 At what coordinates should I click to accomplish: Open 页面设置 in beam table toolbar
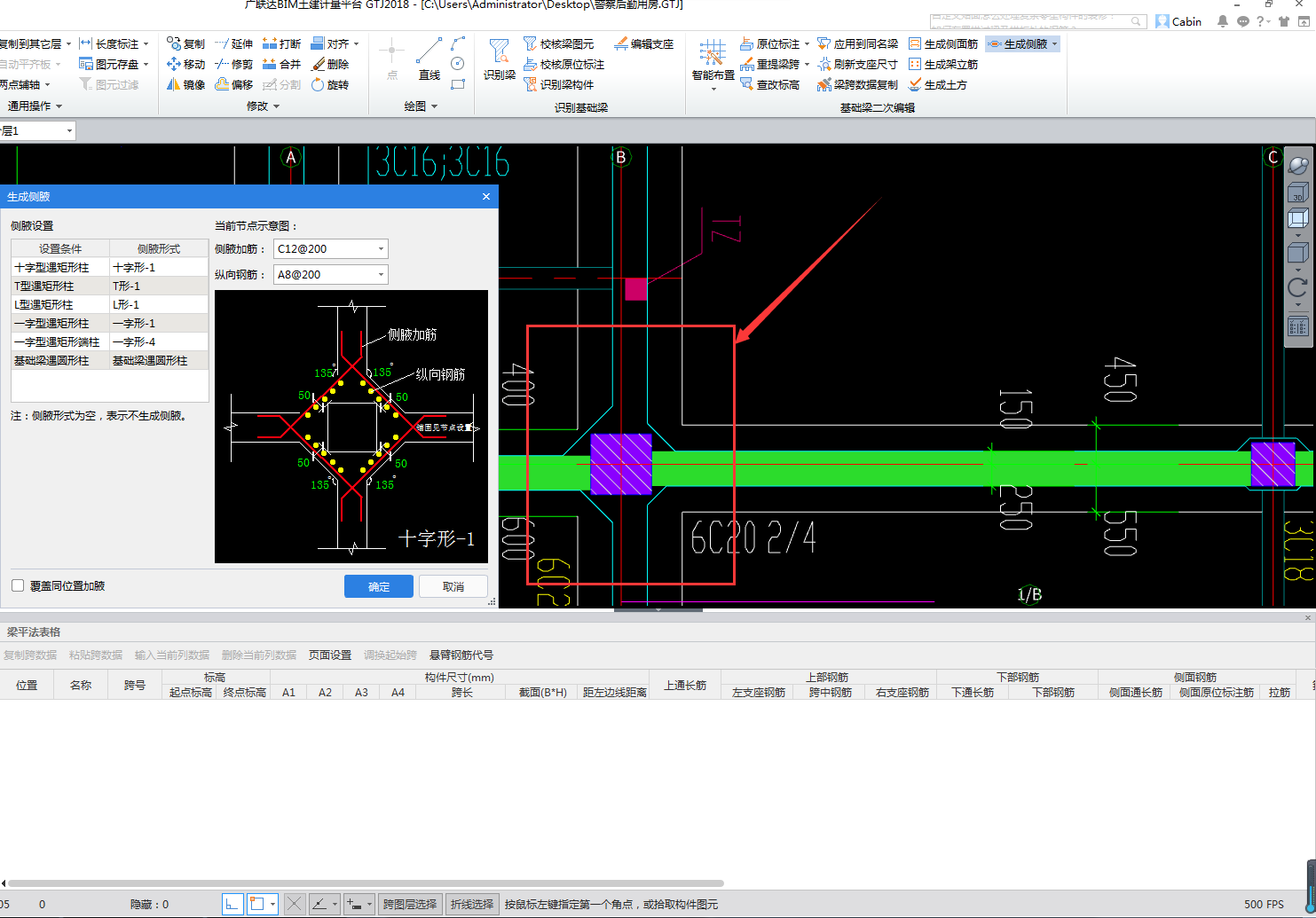pos(330,655)
